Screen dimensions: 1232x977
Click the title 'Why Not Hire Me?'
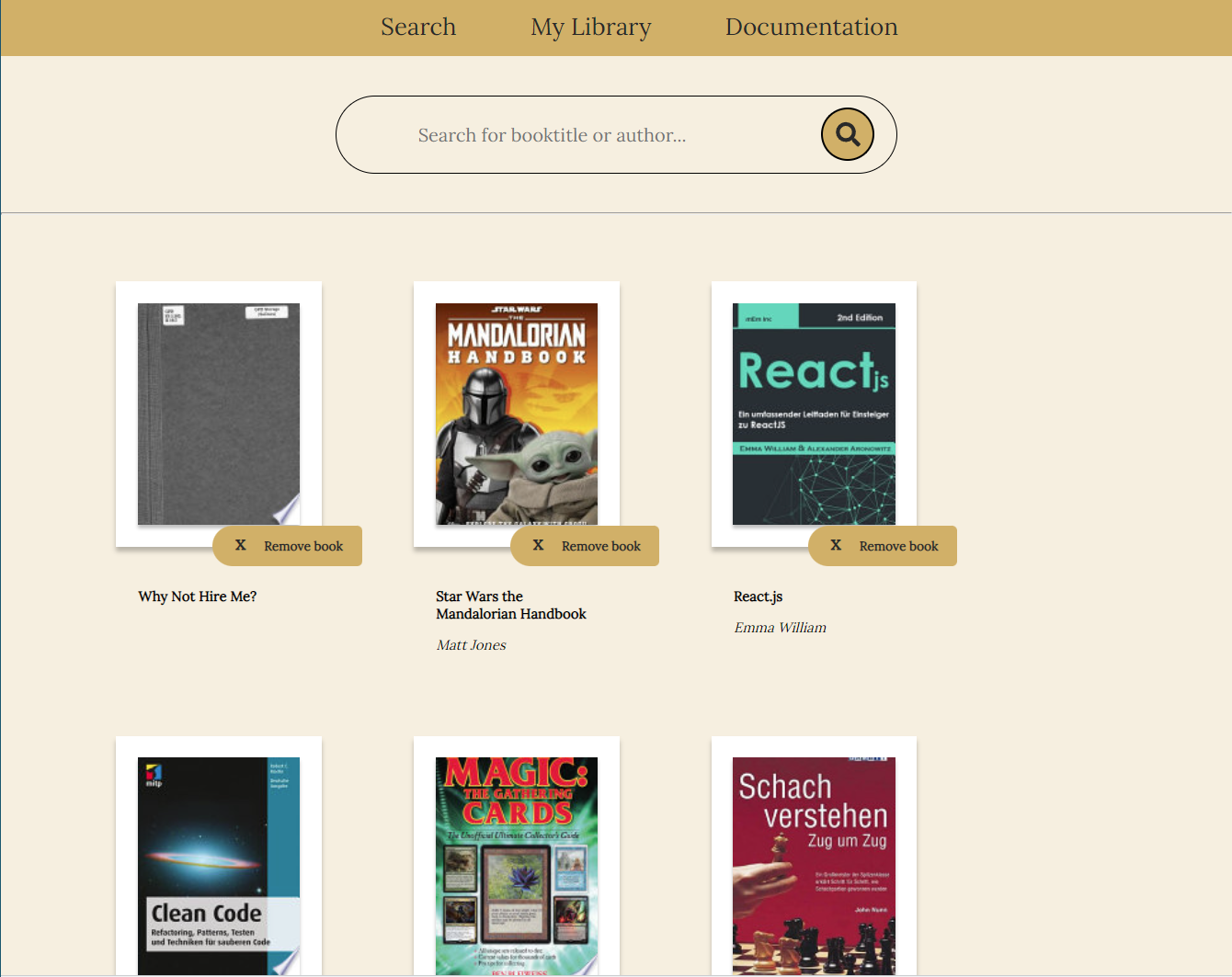198,596
